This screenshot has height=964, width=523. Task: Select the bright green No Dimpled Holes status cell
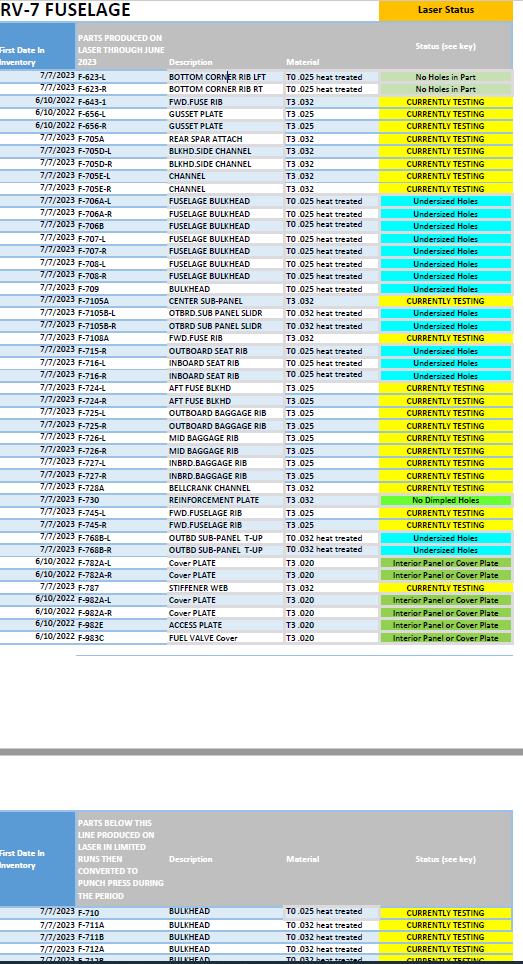click(446, 500)
